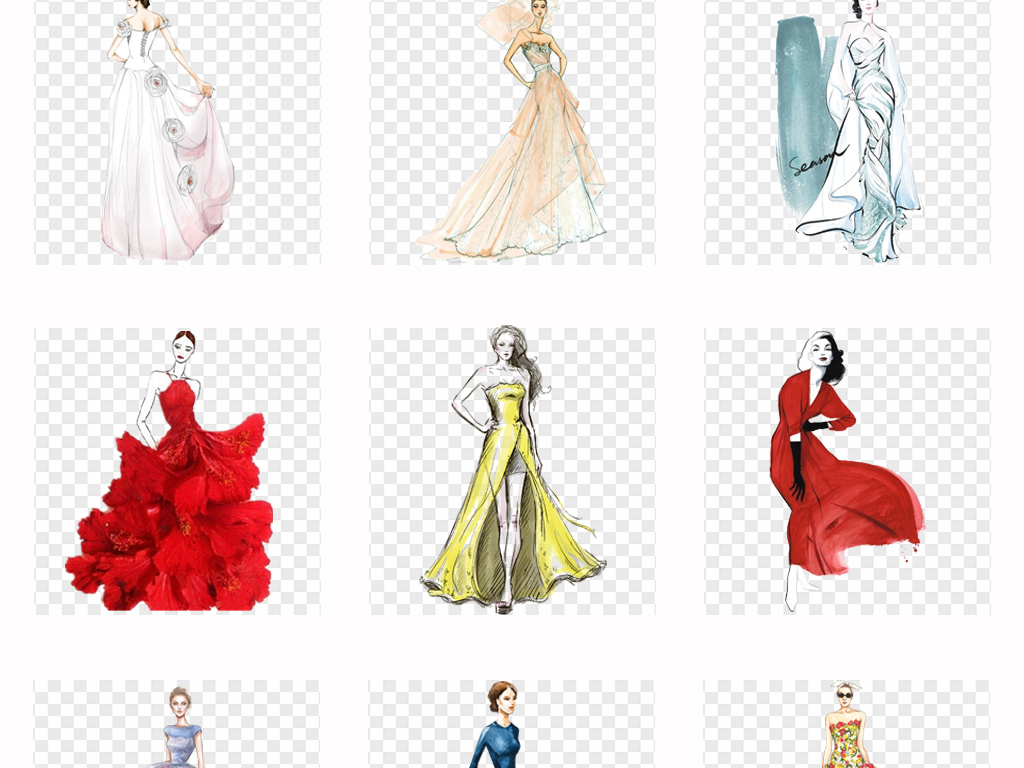1024x768 pixels.
Task: Select the pale blue draped gown illustration
Action: [848, 132]
